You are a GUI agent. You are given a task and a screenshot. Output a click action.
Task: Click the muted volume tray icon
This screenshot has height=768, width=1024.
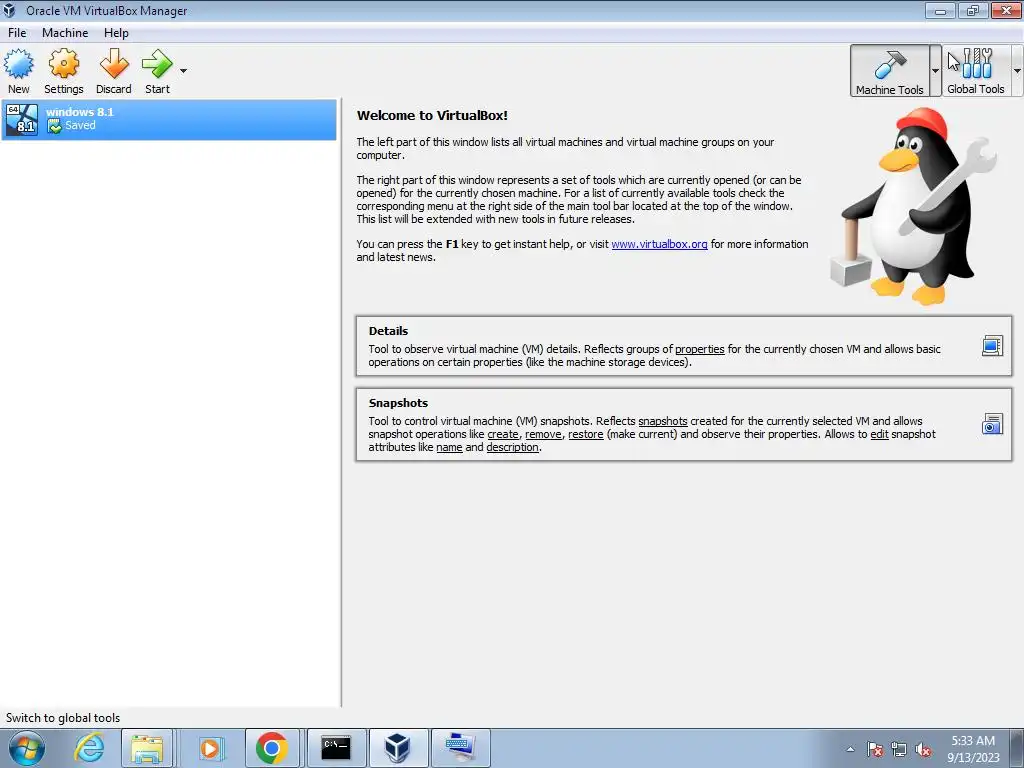coord(923,750)
